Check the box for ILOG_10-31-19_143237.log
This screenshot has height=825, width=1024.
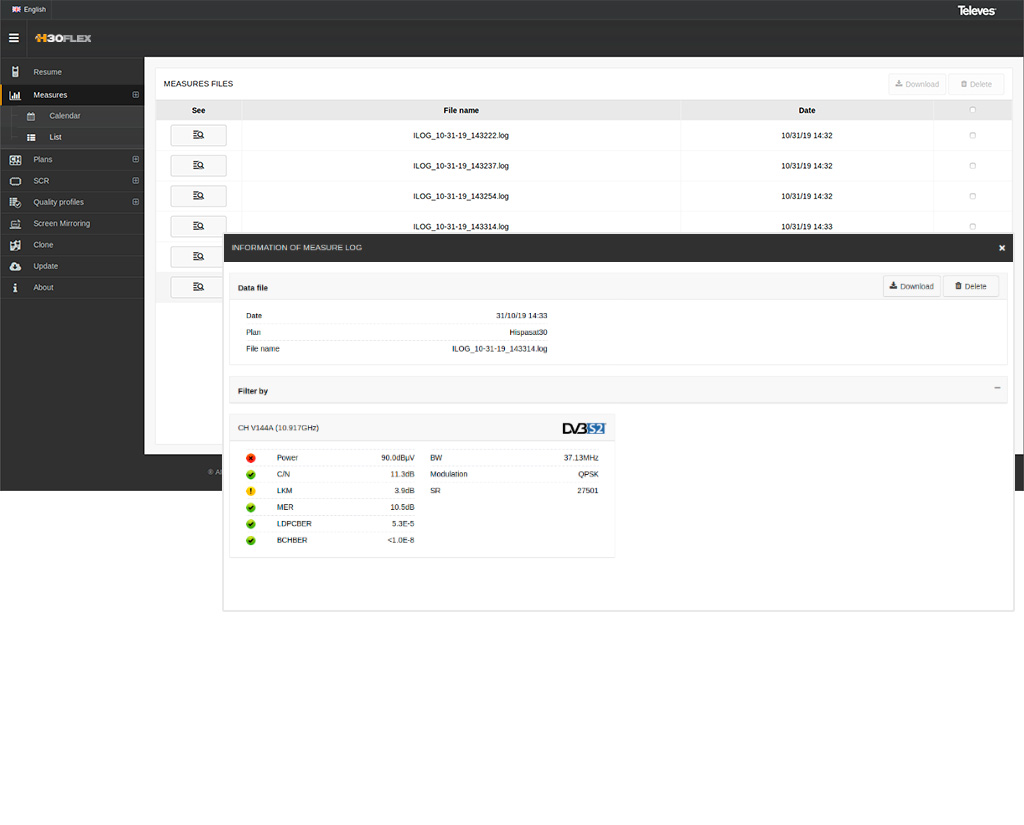coord(973,166)
